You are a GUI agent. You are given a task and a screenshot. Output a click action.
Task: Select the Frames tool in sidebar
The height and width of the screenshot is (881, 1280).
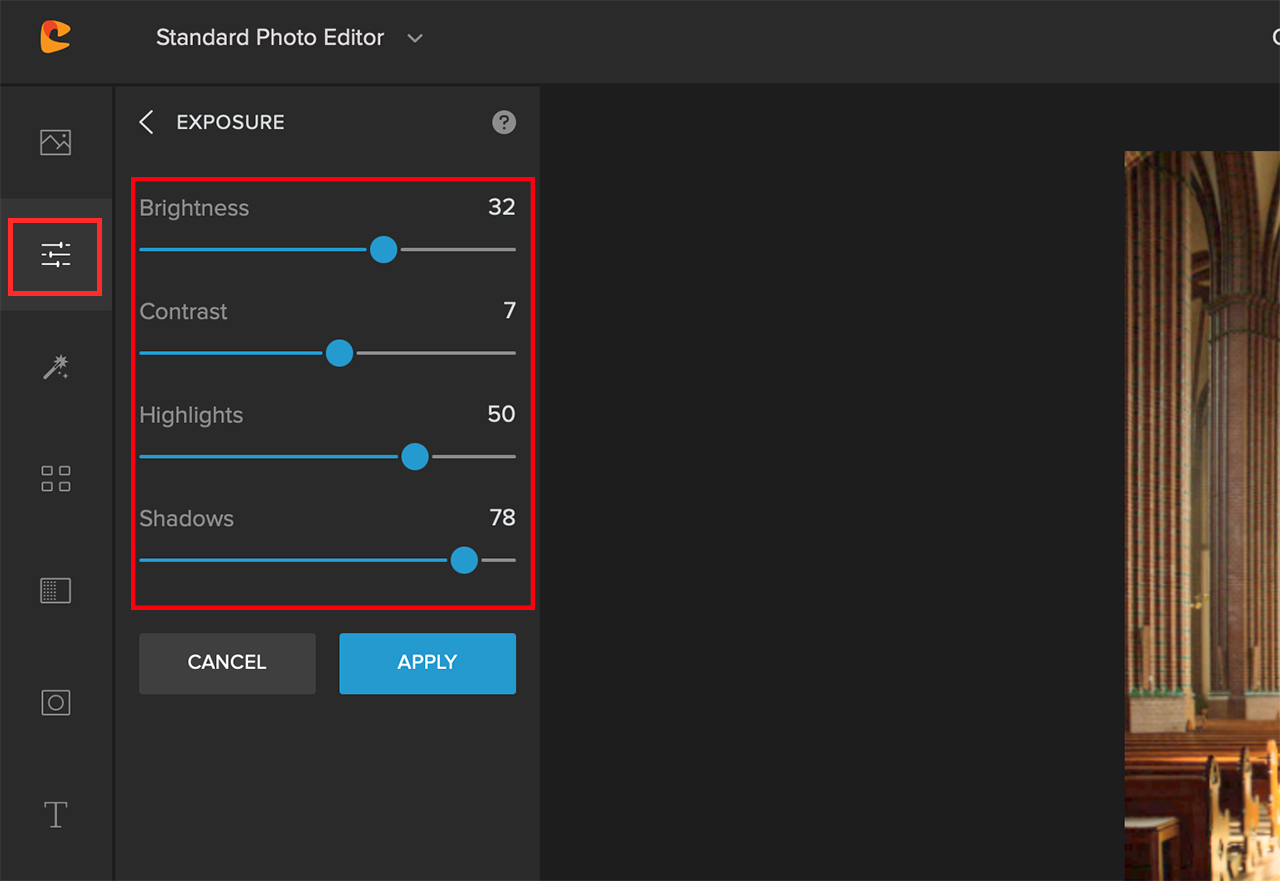pyautogui.click(x=55, y=590)
